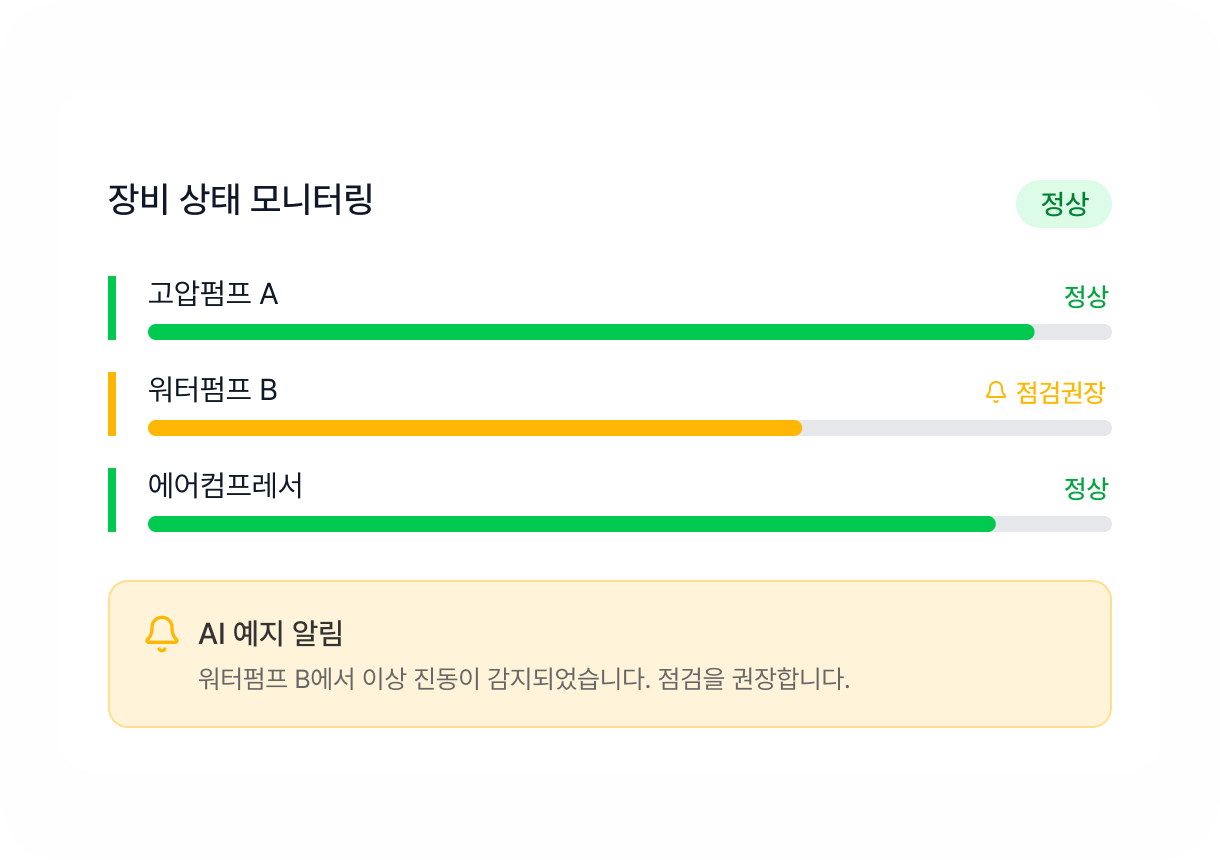Viewport: 1220px width, 860px height.
Task: Select the 점검권장 status label
Action: click(x=1060, y=392)
